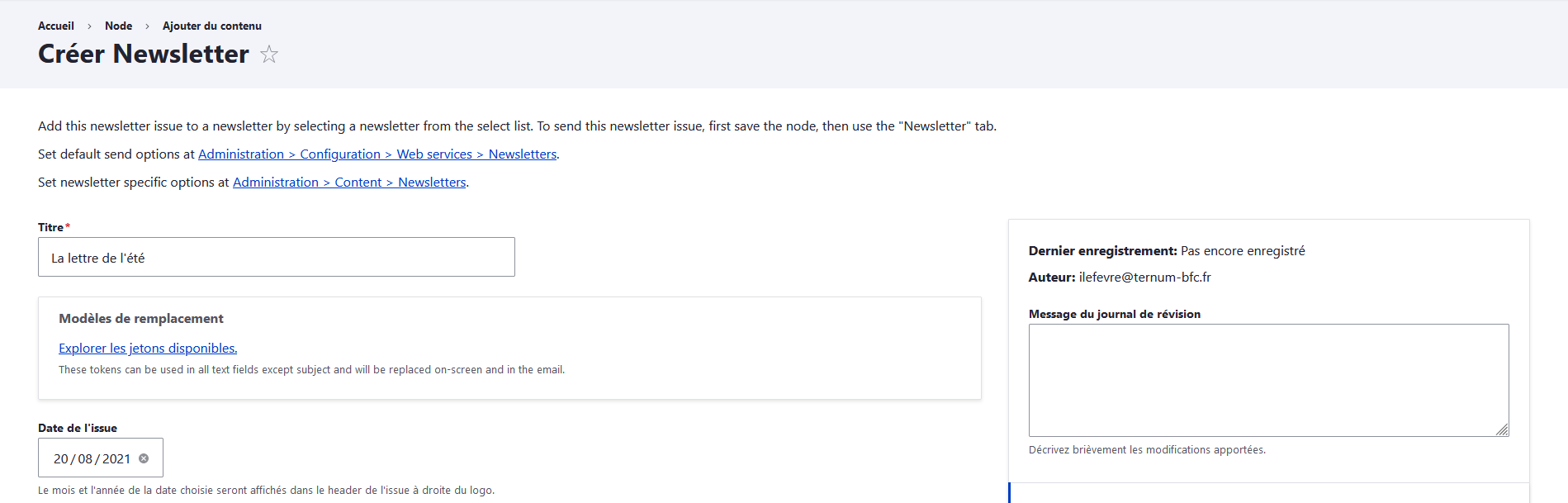Click the Message du journal de révision label

click(x=1114, y=314)
